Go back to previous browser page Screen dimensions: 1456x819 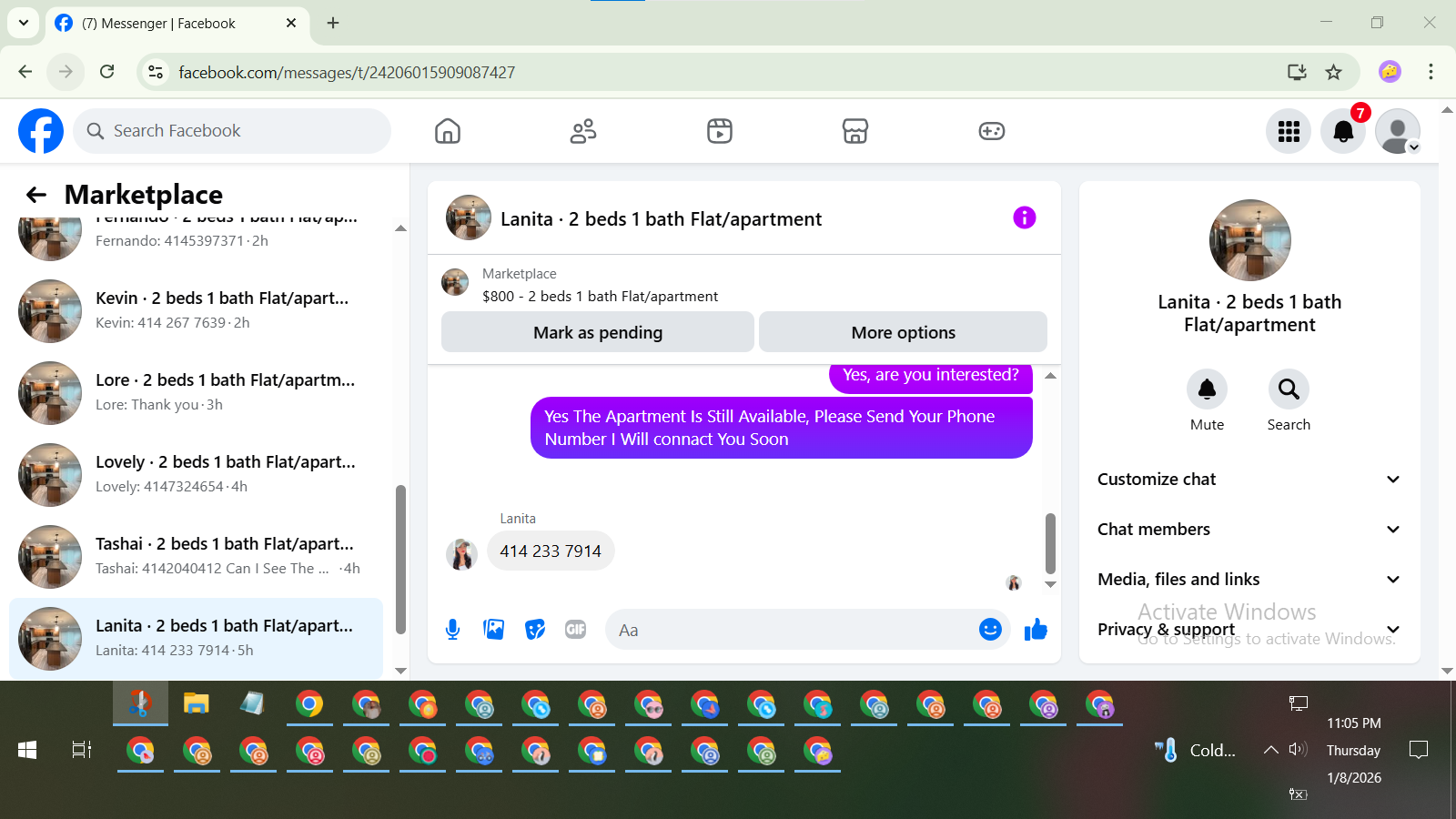pyautogui.click(x=25, y=72)
